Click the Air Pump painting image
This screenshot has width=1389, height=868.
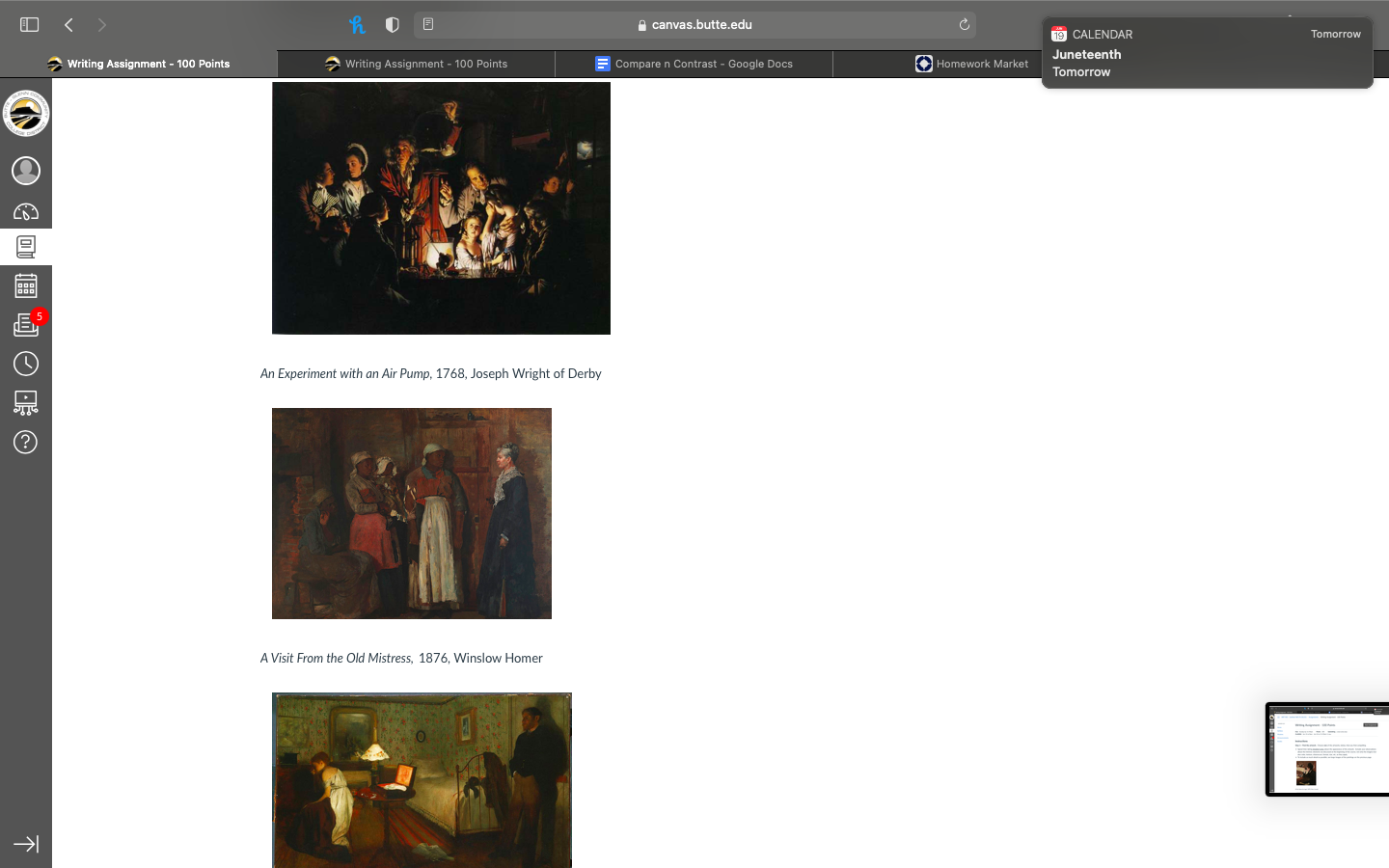(x=441, y=208)
